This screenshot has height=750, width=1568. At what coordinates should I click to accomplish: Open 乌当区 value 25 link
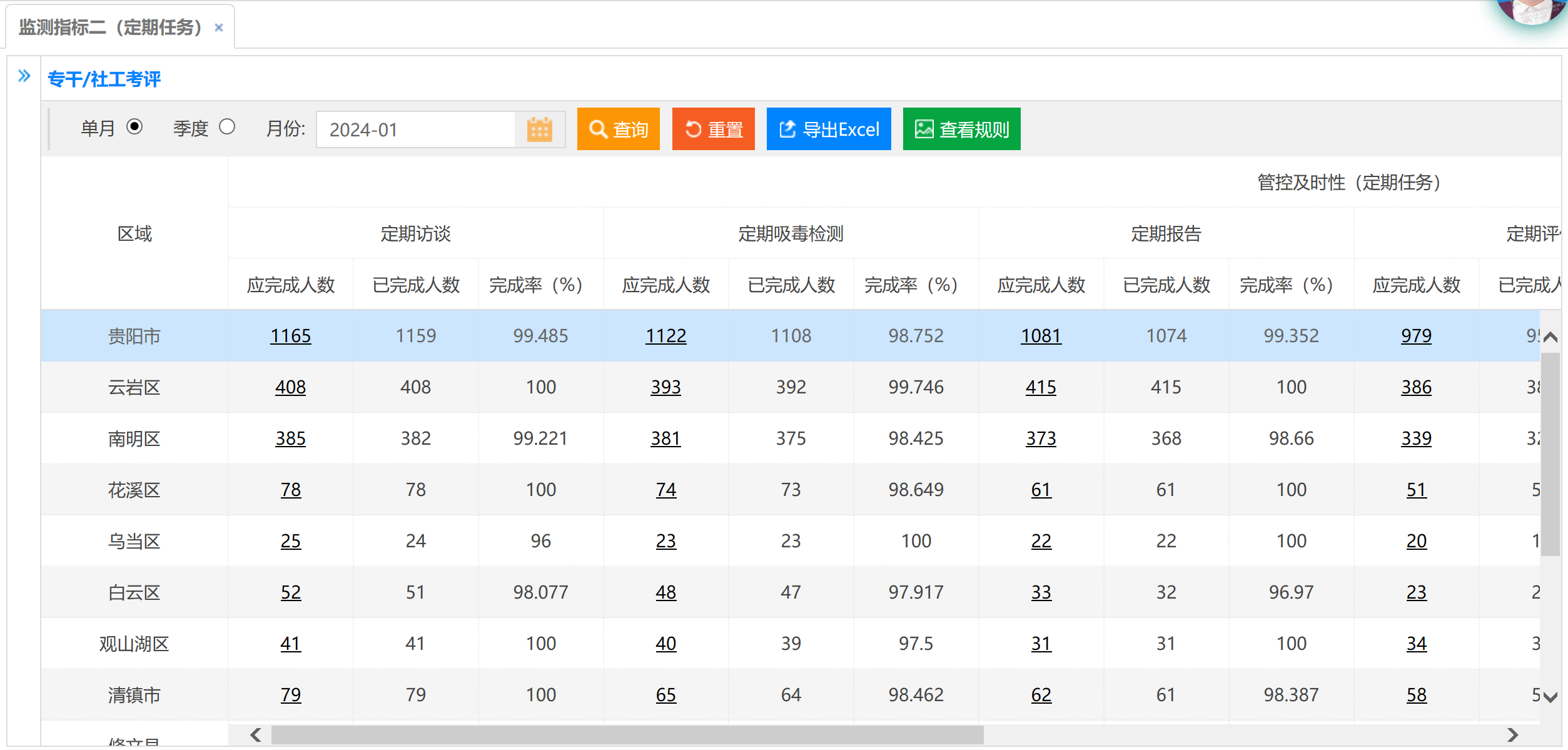tap(291, 541)
